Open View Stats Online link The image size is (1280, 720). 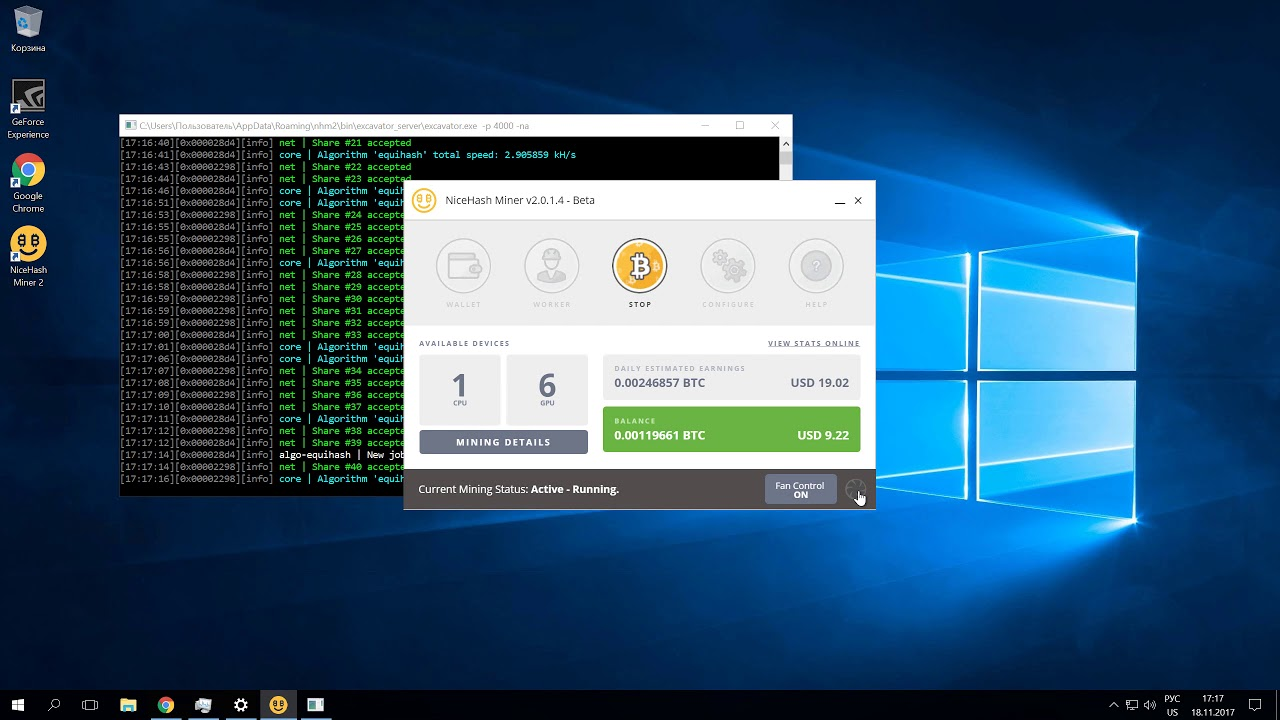tap(813, 343)
